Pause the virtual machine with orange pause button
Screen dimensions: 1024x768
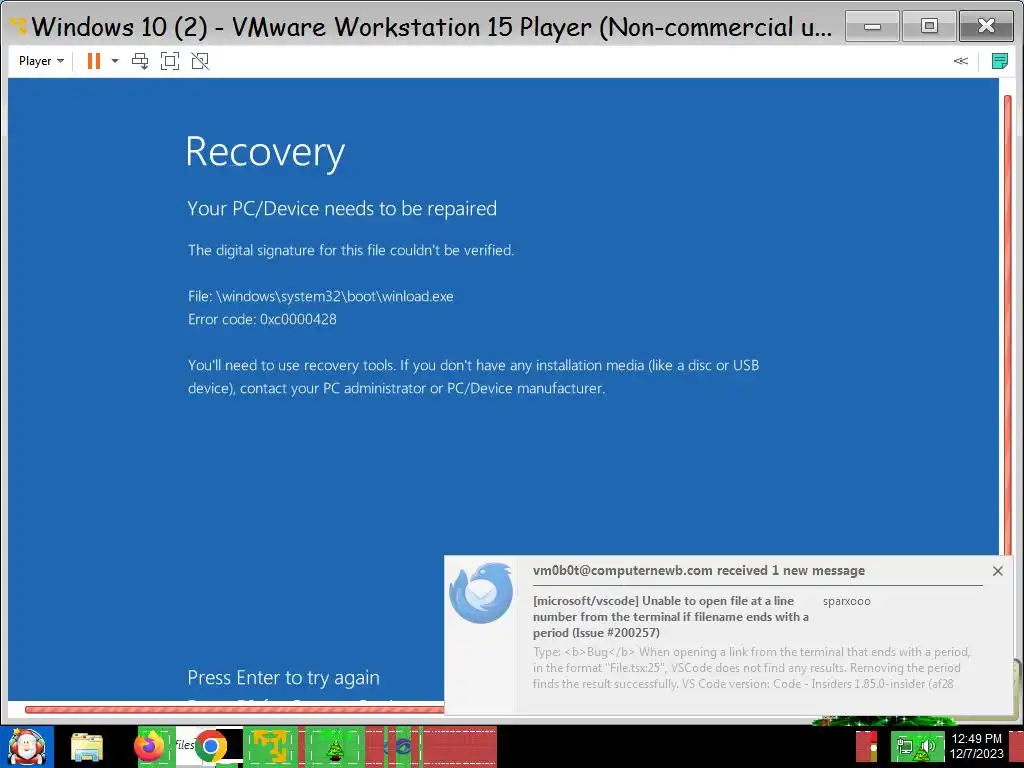pos(94,61)
